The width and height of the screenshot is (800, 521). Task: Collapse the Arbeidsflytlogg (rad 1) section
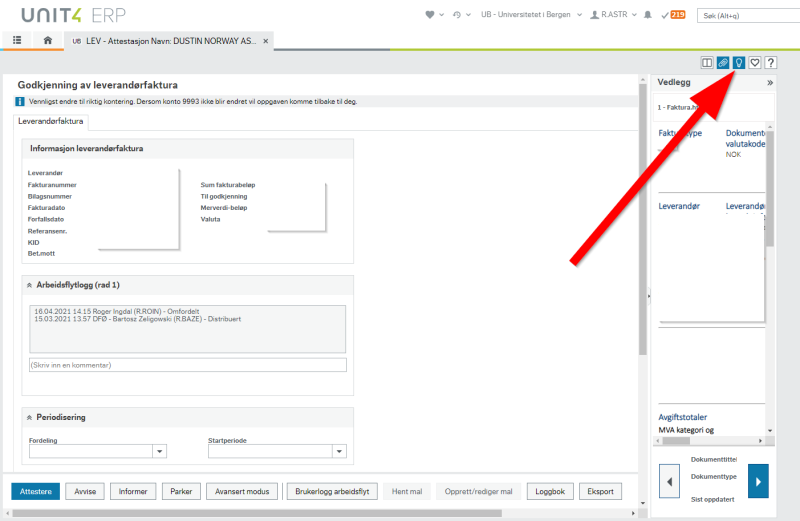click(x=29, y=285)
